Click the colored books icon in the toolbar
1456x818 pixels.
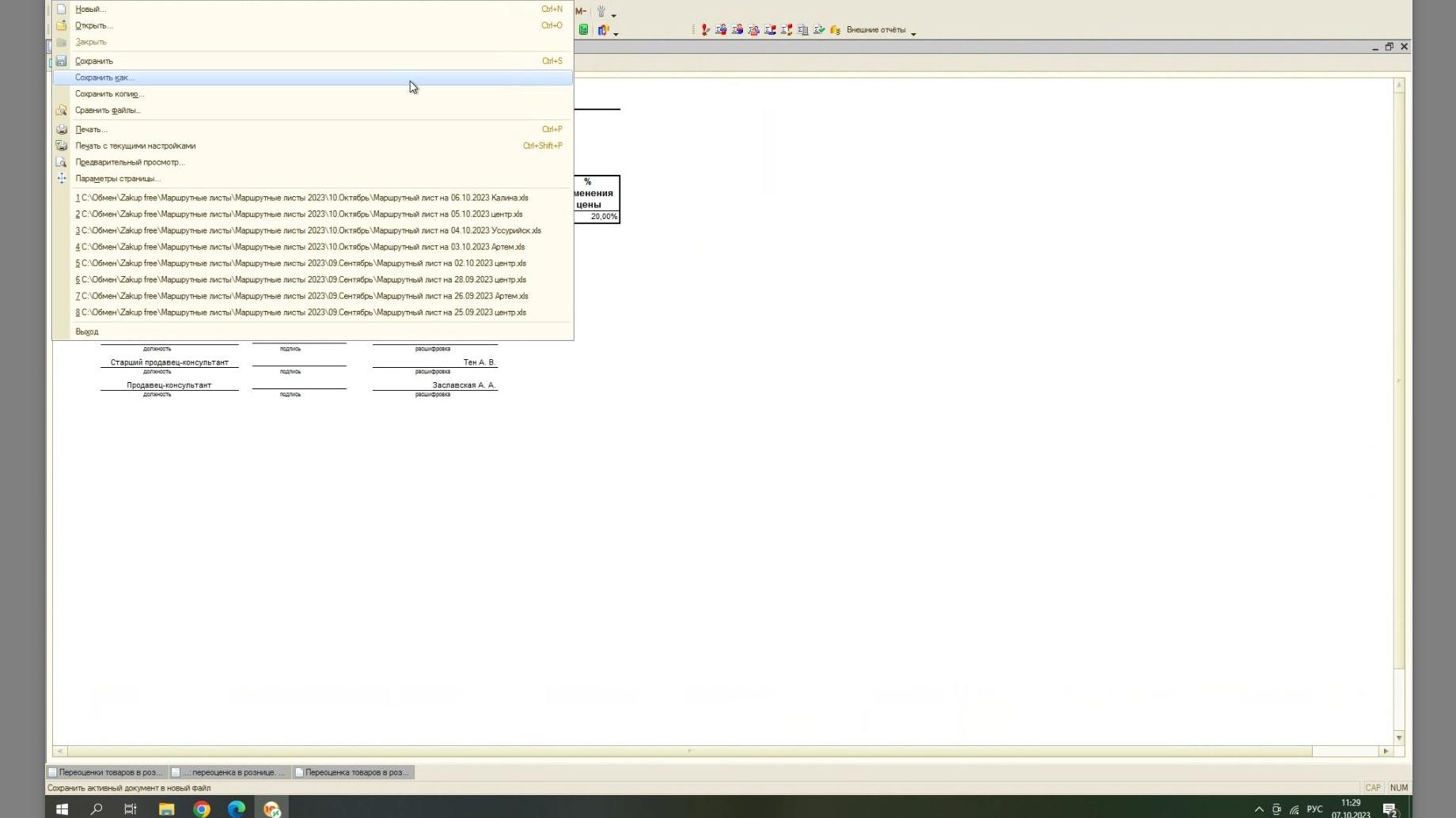click(603, 30)
